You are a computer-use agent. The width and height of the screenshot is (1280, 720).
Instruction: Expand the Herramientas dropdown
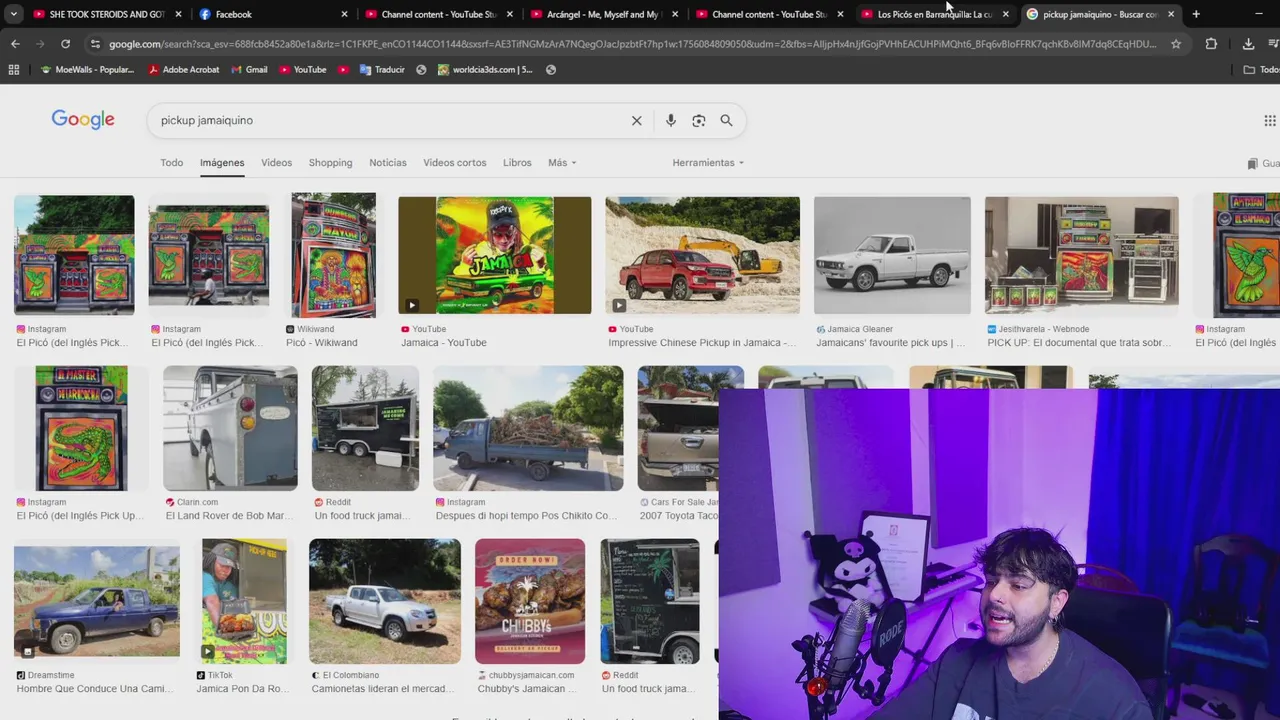(708, 163)
